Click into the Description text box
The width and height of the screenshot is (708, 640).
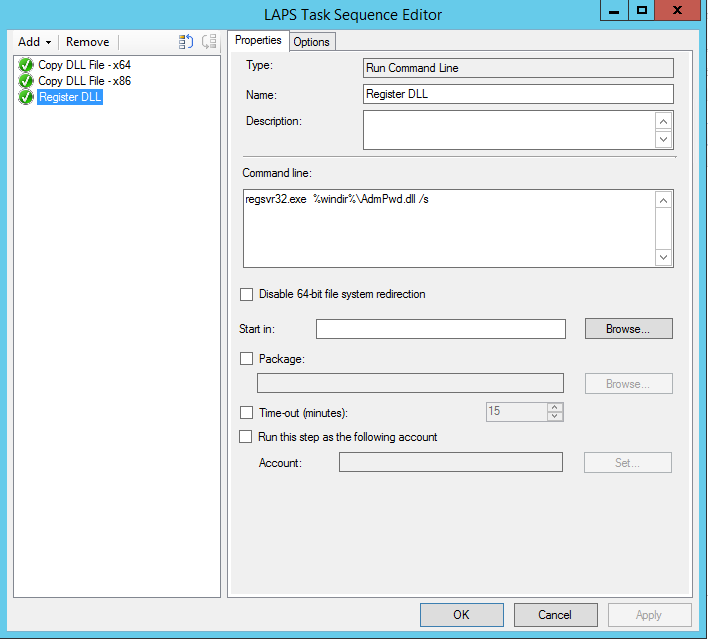509,130
